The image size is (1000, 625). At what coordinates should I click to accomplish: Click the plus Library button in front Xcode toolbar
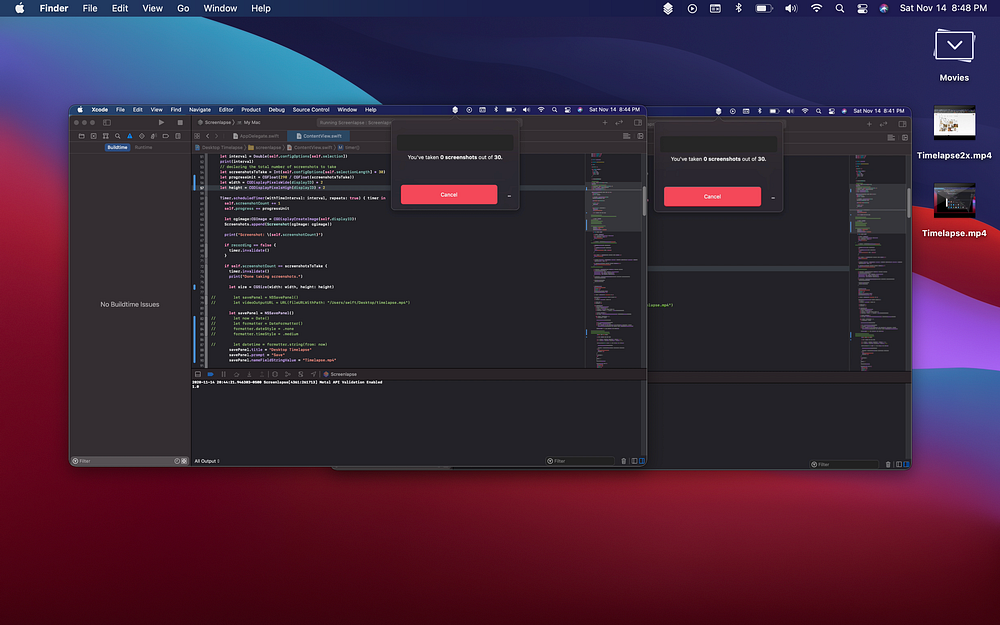(x=605, y=122)
